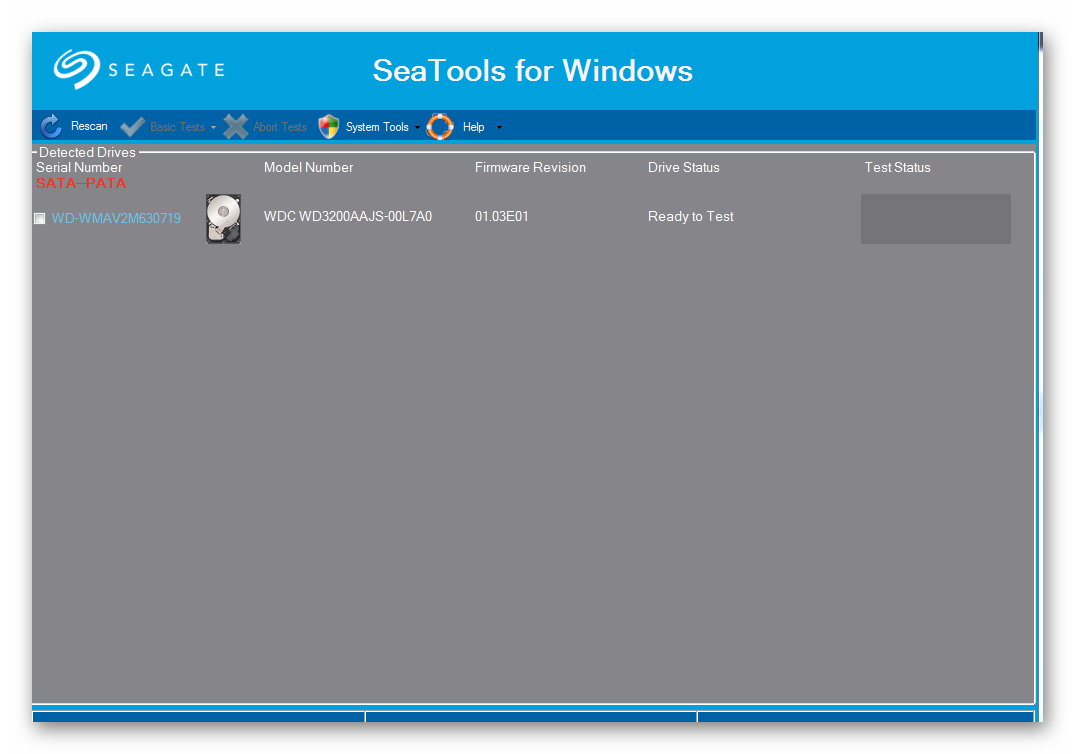Click the System Tools shield icon
This screenshot has width=1075, height=754.
point(329,127)
